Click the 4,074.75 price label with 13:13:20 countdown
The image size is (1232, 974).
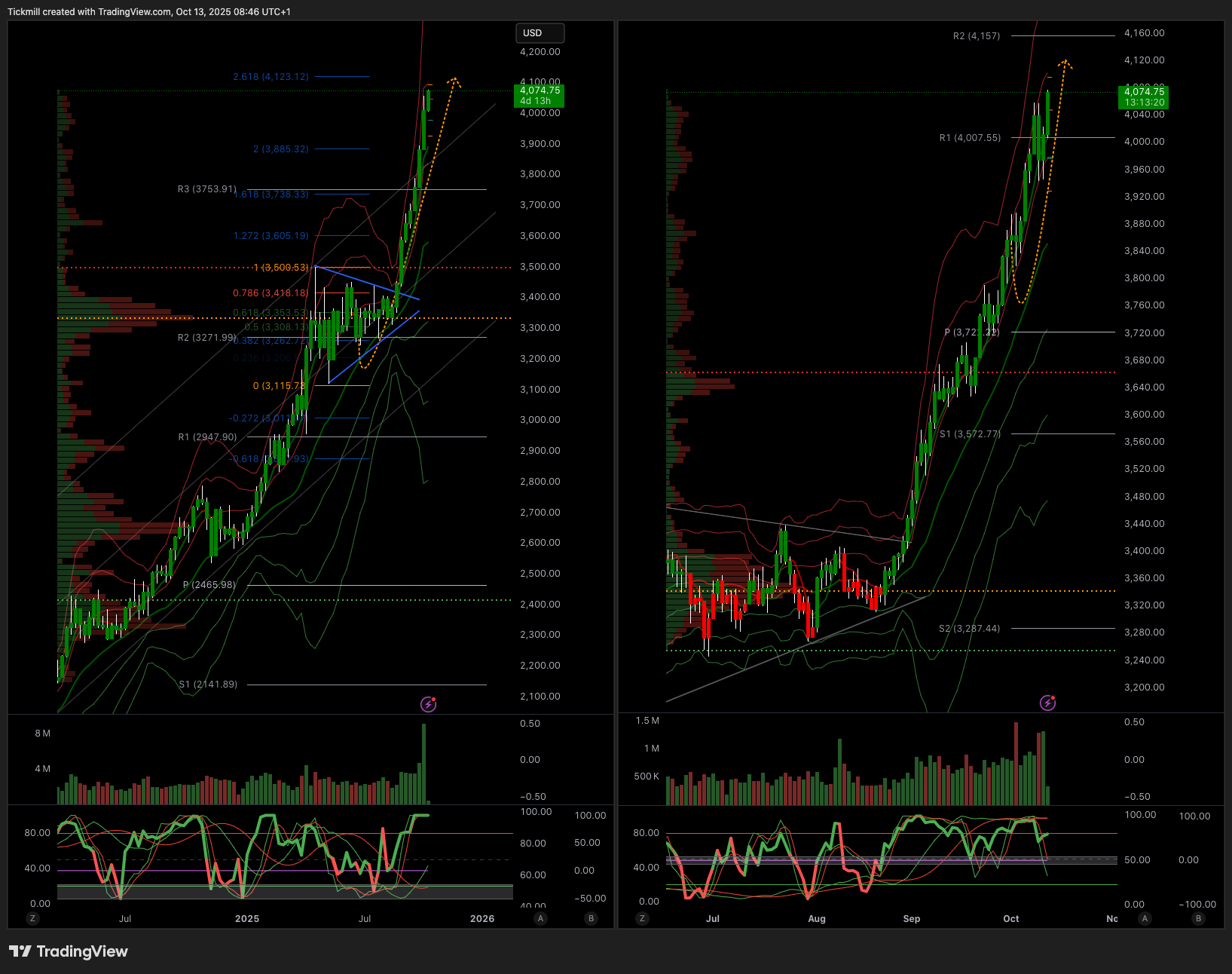point(1143,96)
